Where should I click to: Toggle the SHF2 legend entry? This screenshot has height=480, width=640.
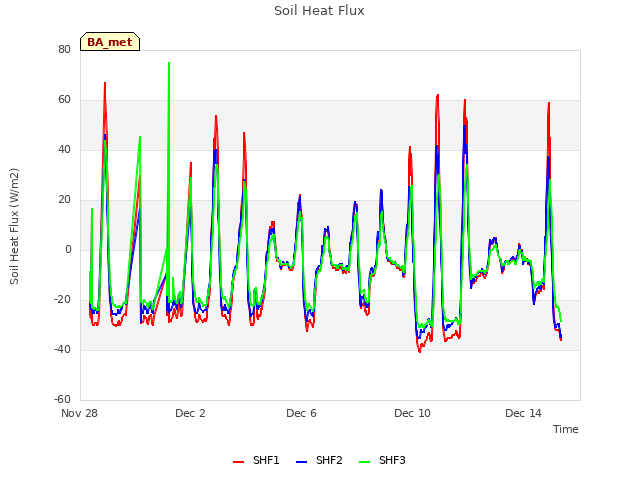tap(319, 460)
